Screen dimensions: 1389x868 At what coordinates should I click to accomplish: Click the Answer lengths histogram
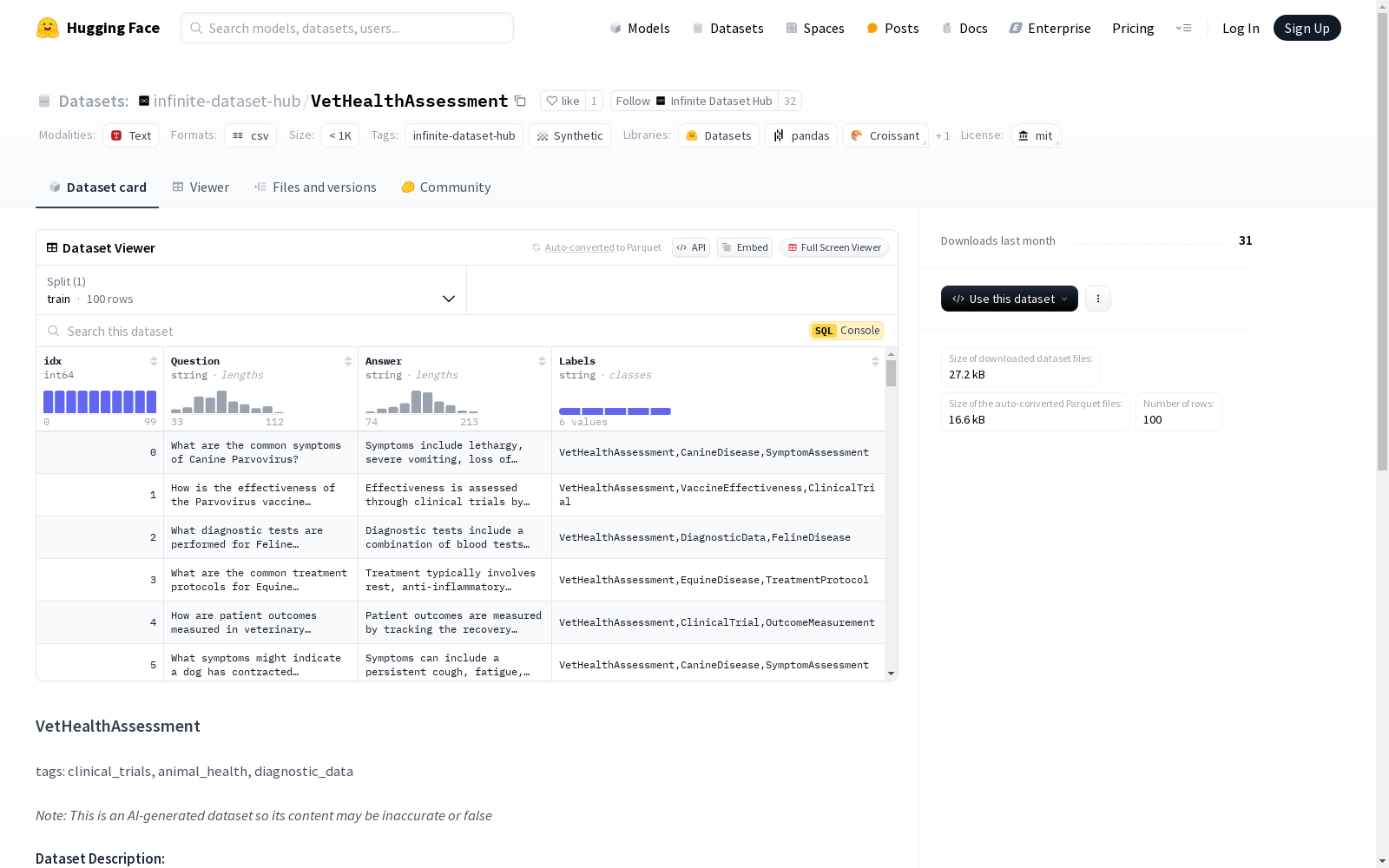pyautogui.click(x=422, y=402)
